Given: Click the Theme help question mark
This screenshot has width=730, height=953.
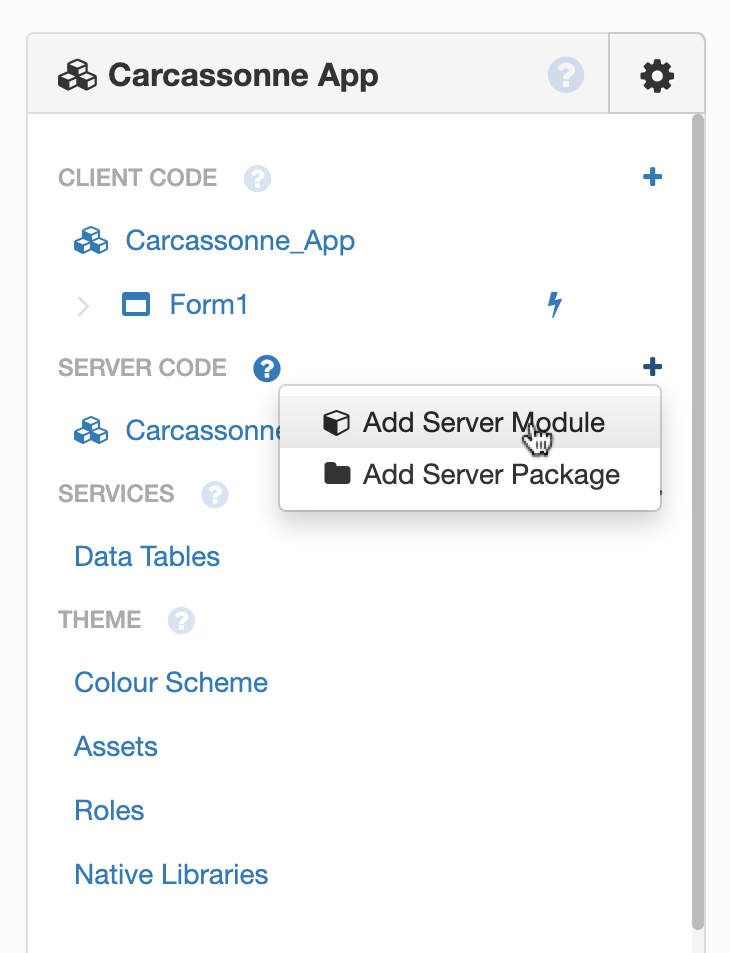Looking at the screenshot, I should [x=181, y=621].
